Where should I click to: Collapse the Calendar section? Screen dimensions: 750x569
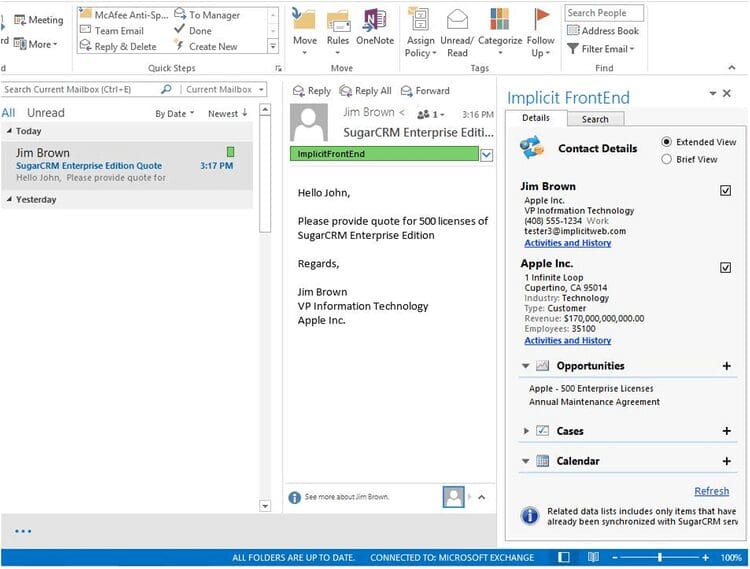(x=526, y=461)
